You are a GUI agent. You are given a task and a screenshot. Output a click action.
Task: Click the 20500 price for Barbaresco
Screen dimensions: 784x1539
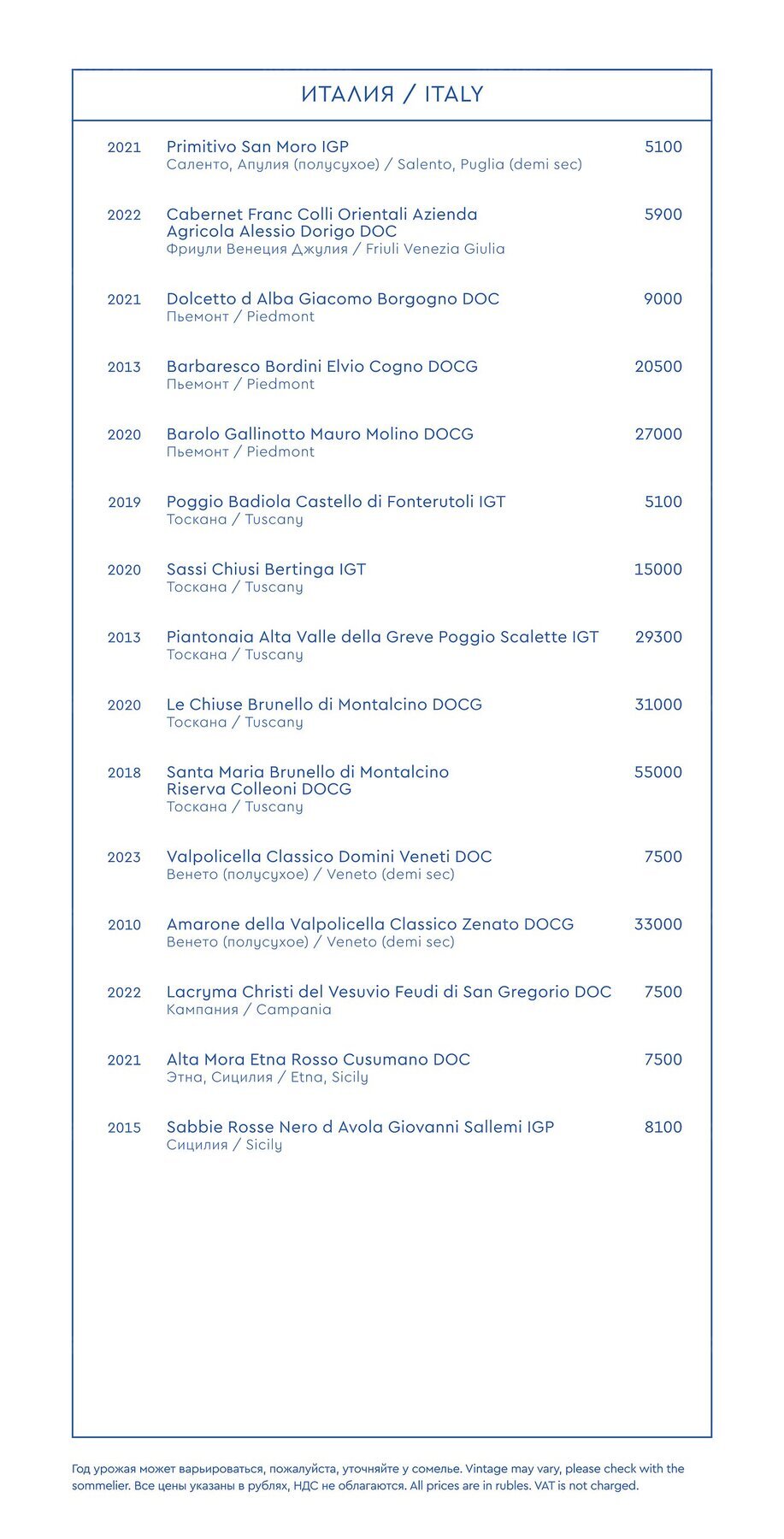[658, 367]
